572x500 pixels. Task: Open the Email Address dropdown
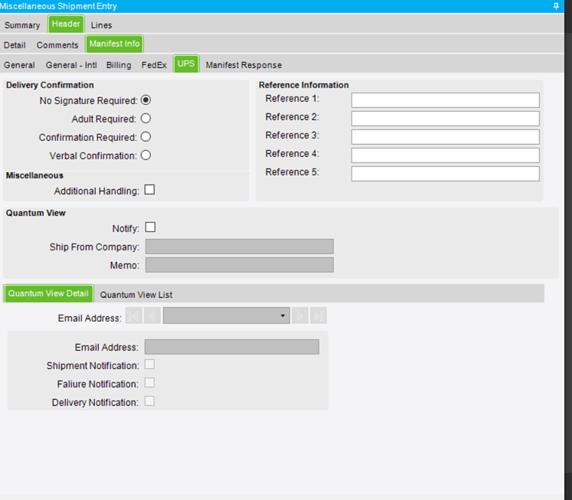[x=226, y=315]
